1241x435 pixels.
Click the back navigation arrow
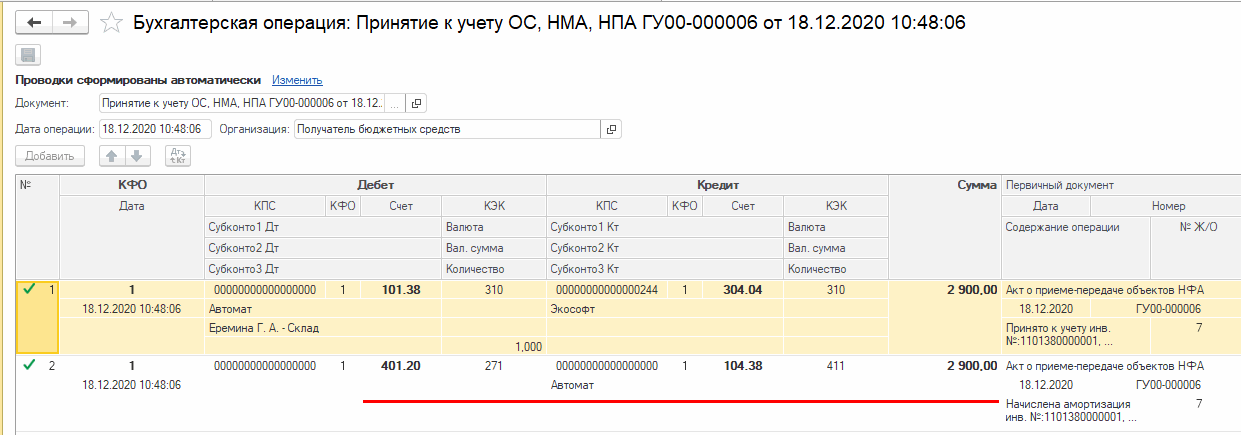pos(36,22)
